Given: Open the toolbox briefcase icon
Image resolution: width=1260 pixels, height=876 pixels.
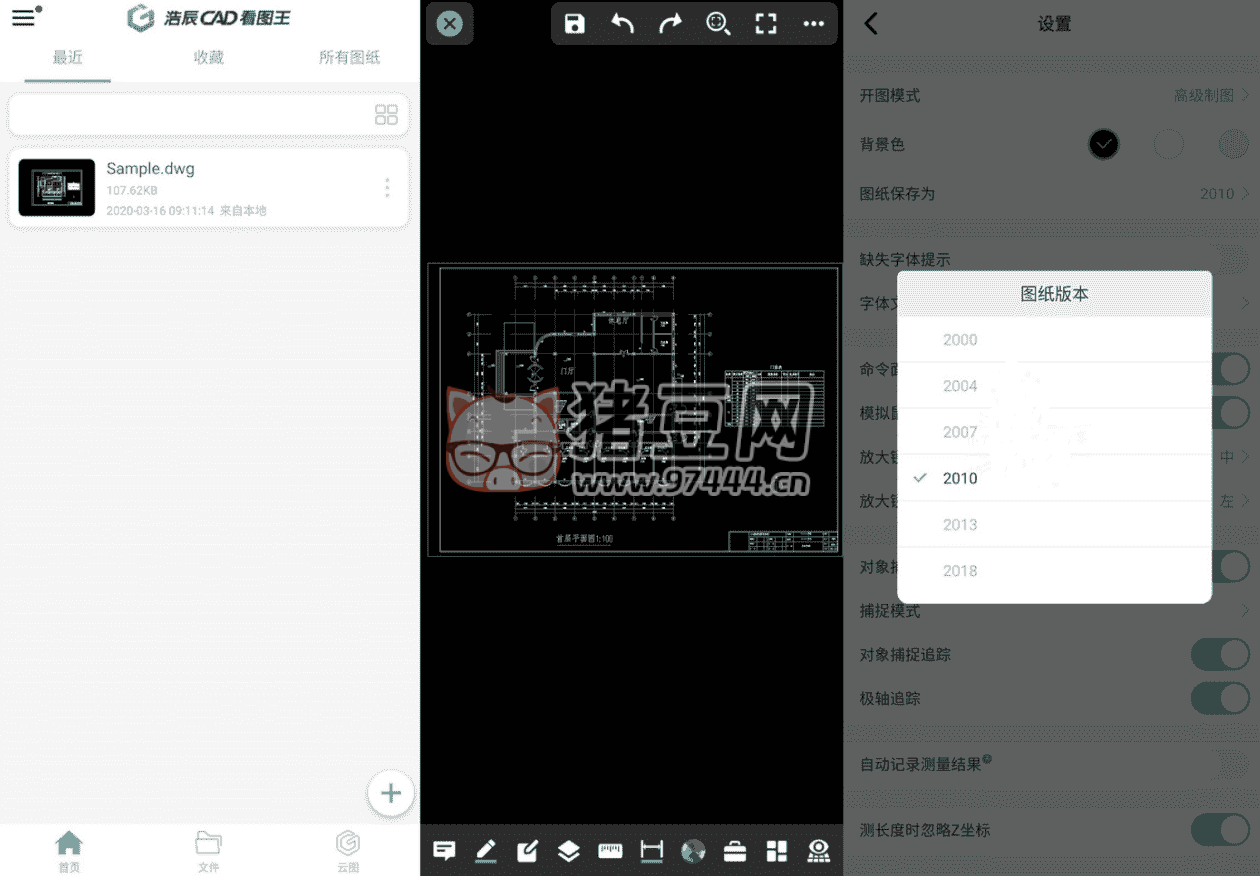Looking at the screenshot, I should click(735, 851).
